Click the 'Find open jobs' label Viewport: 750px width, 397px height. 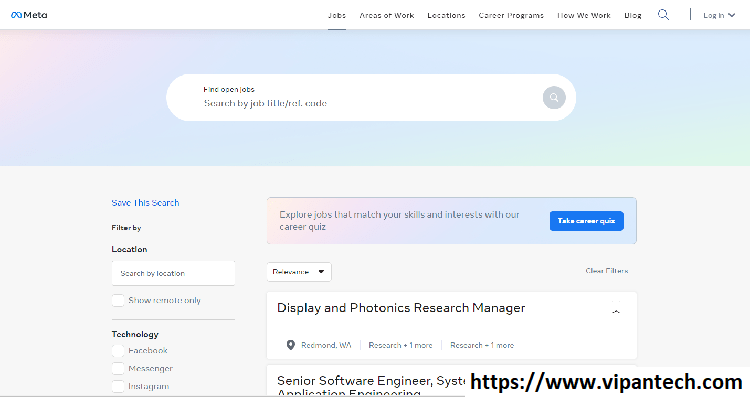[229, 89]
